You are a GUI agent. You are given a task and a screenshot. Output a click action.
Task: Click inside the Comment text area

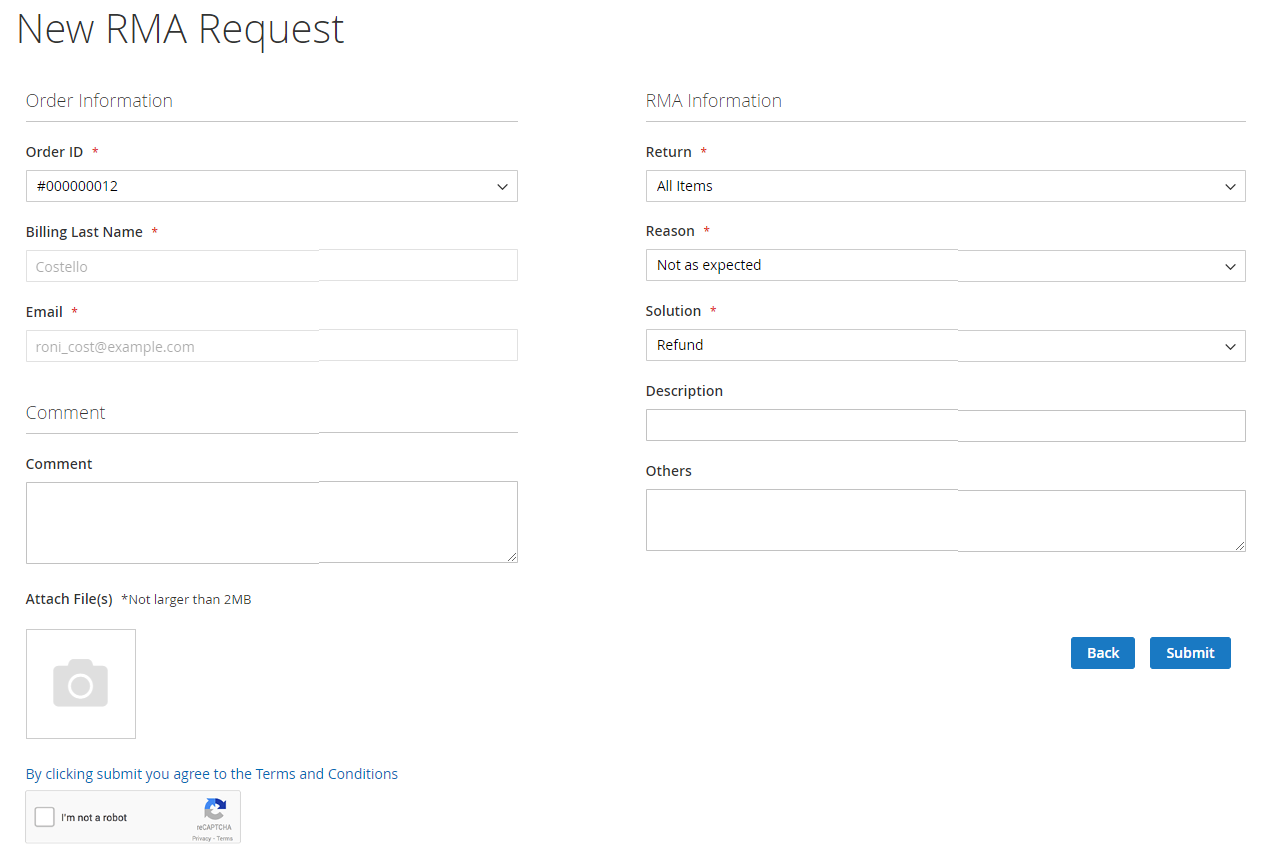pyautogui.click(x=271, y=522)
